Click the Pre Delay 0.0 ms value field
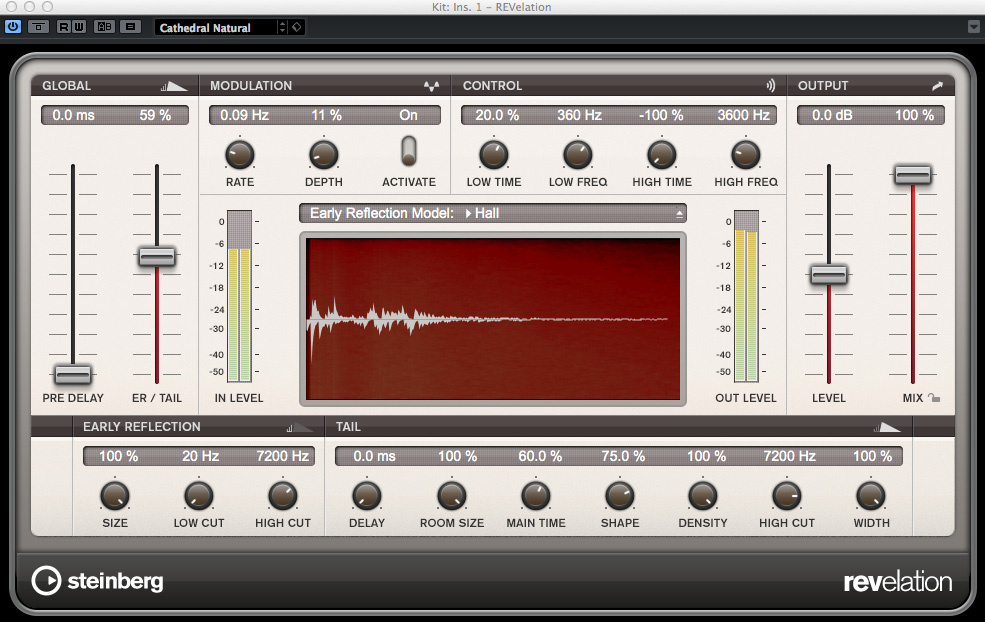The width and height of the screenshot is (985, 622). 73,116
